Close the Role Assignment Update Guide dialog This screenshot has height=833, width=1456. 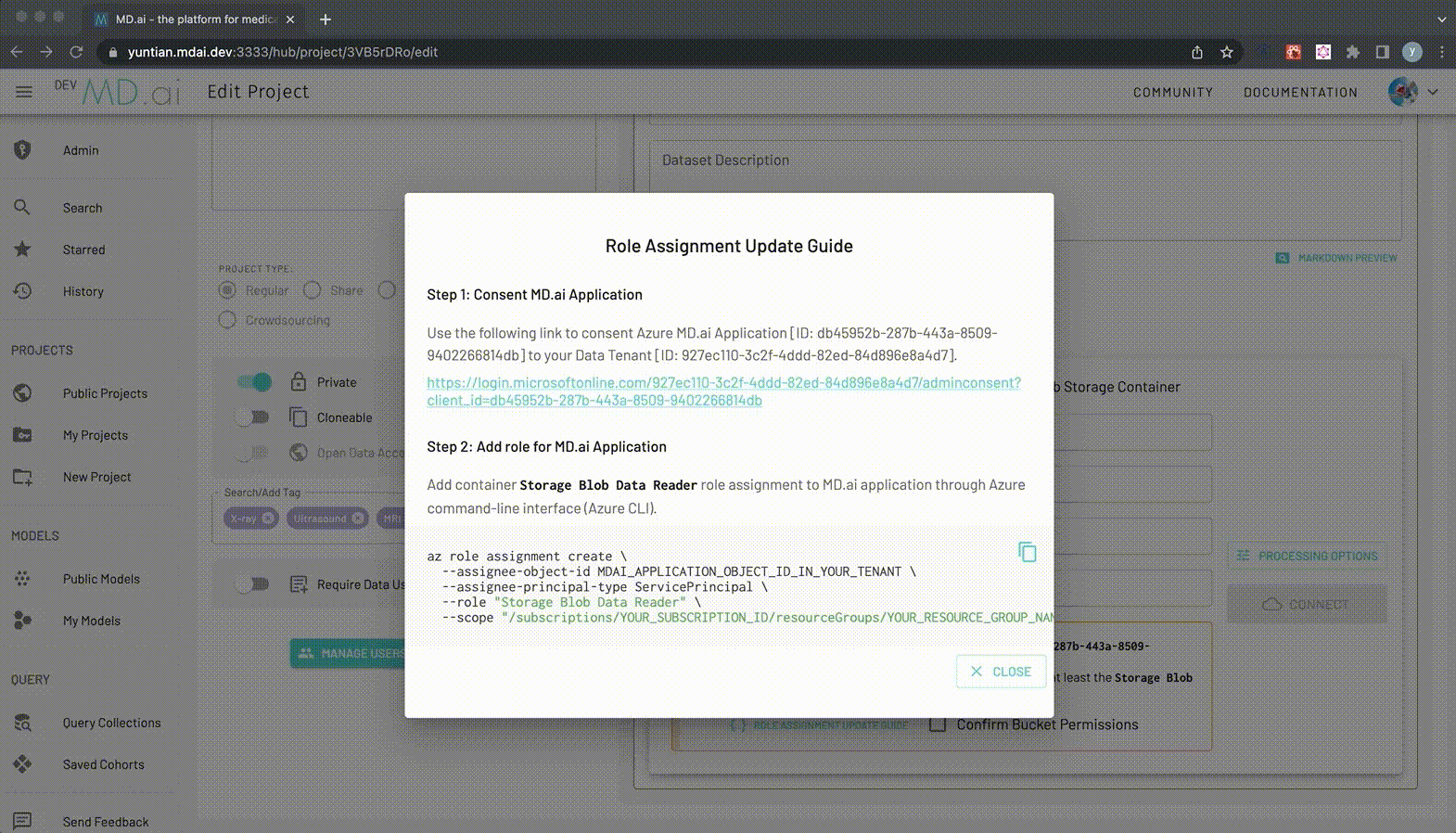tap(1001, 672)
